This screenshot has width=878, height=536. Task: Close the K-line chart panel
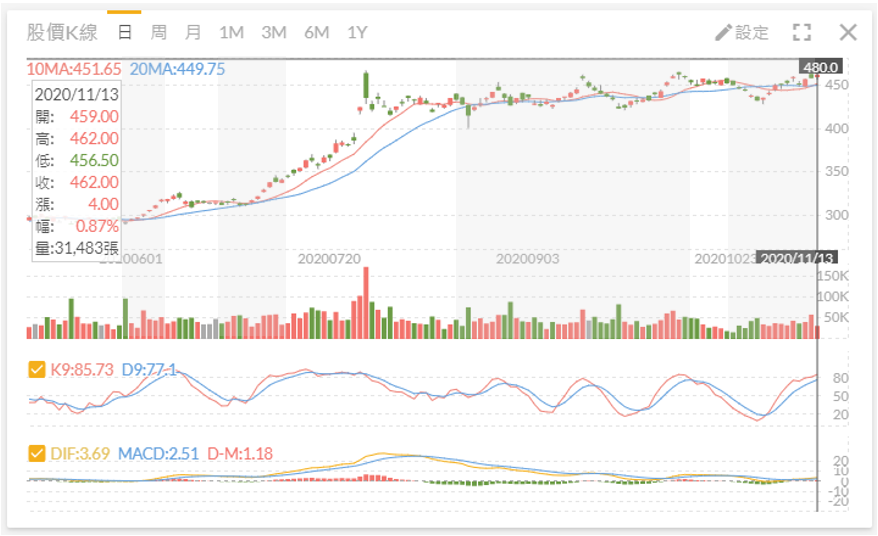coord(848,32)
